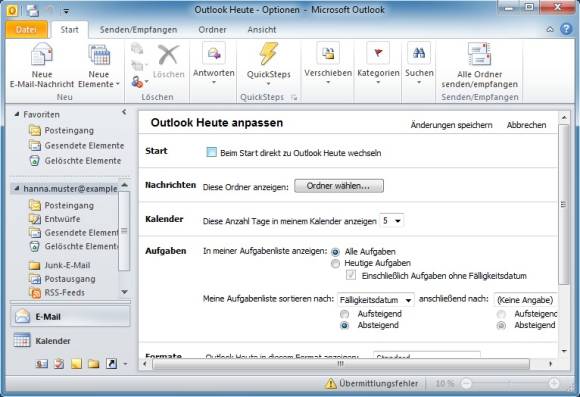
Task: Switch to the Start ribbon tab
Action: [x=70, y=30]
